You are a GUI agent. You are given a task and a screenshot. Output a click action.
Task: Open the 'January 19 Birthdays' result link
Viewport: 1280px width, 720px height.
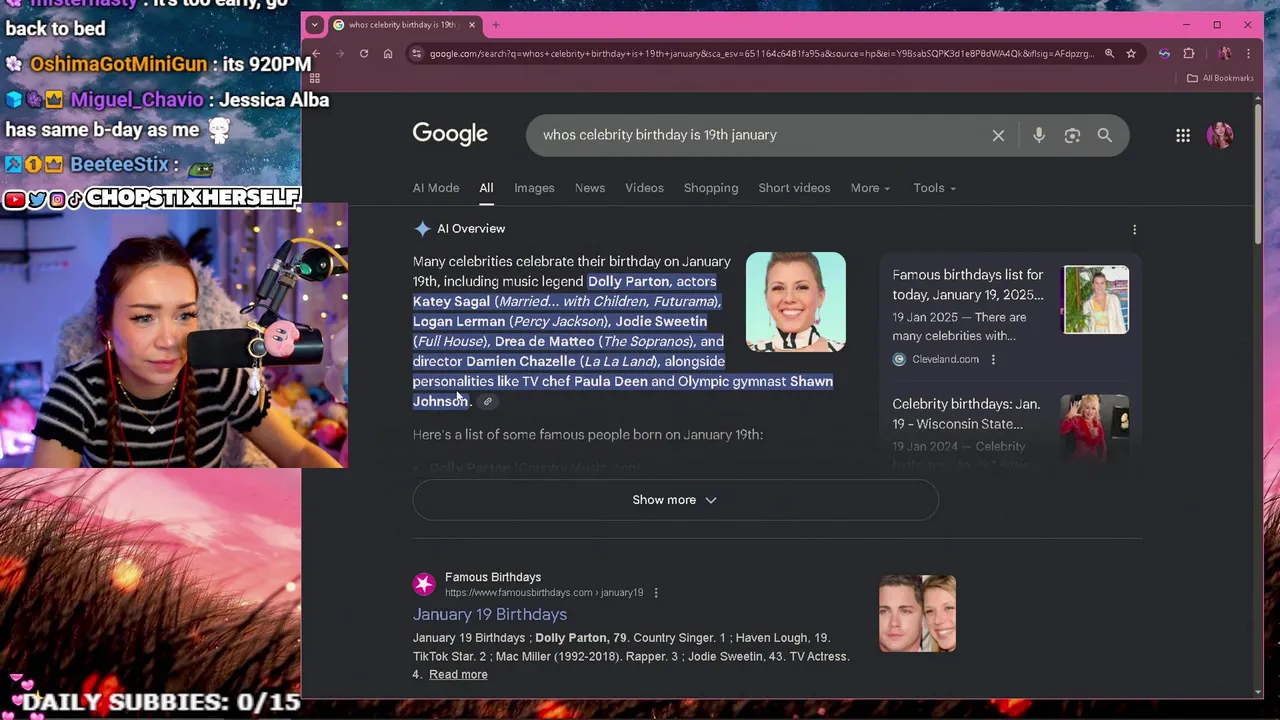(490, 615)
